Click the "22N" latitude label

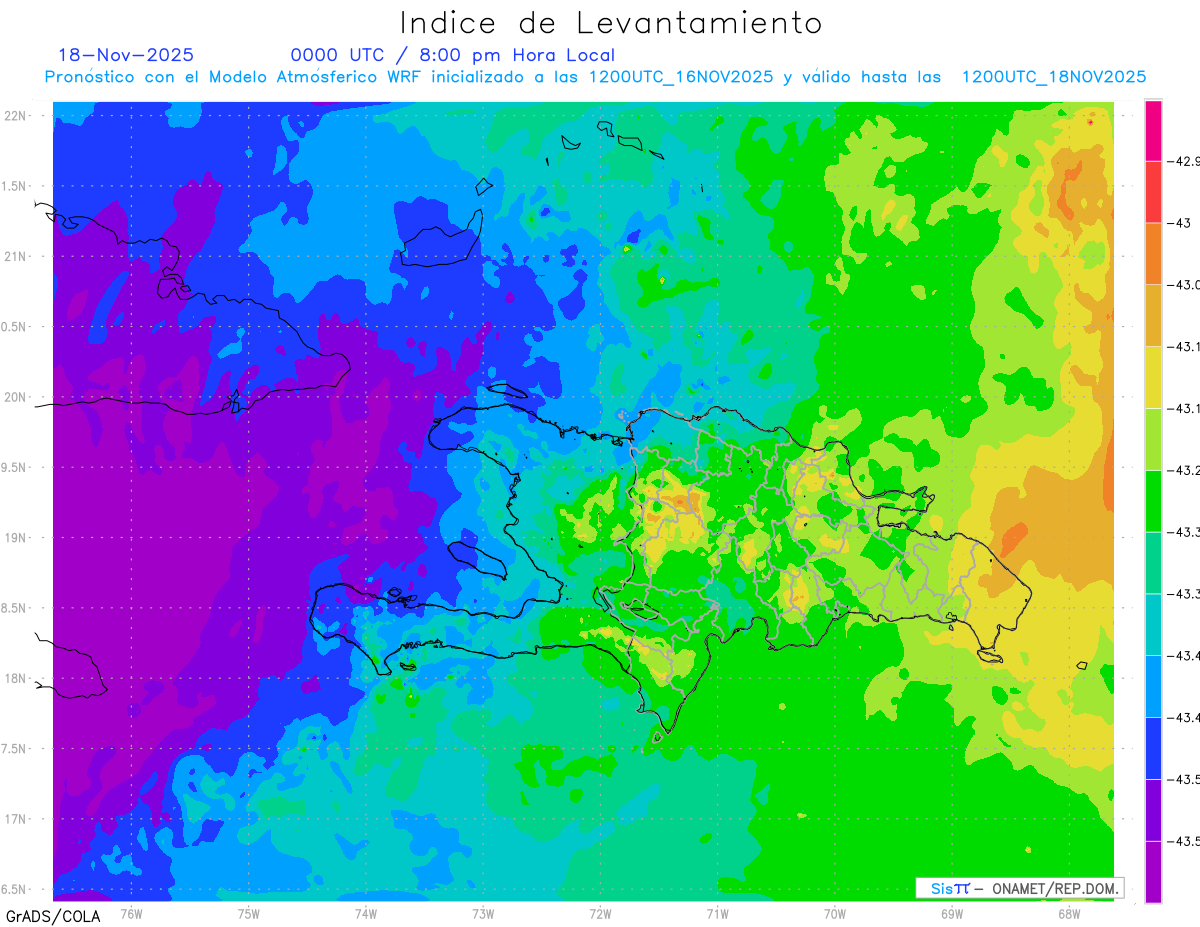(x=17, y=115)
